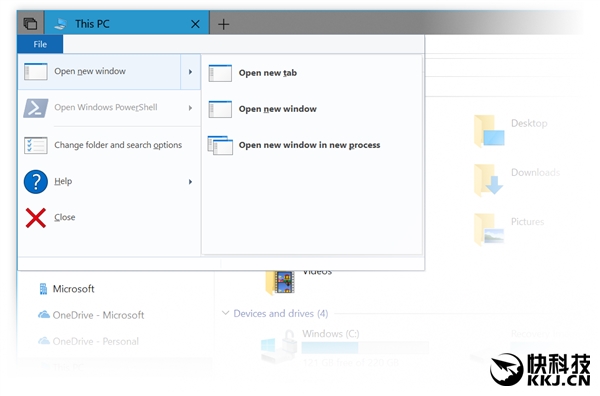Click the OneDrive - Personal cloud icon
This screenshot has width=600, height=396.
[44, 341]
